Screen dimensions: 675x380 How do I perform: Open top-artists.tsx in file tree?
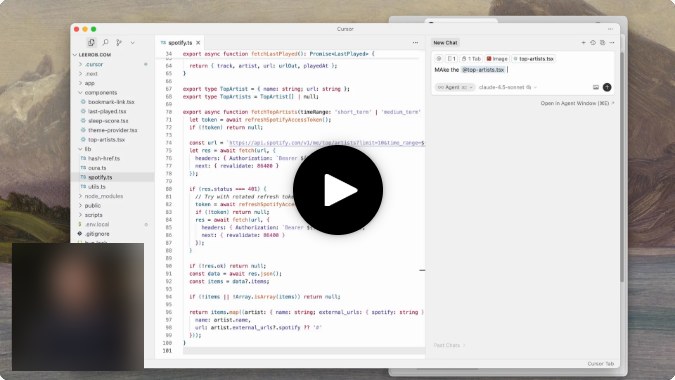pyautogui.click(x=106, y=140)
